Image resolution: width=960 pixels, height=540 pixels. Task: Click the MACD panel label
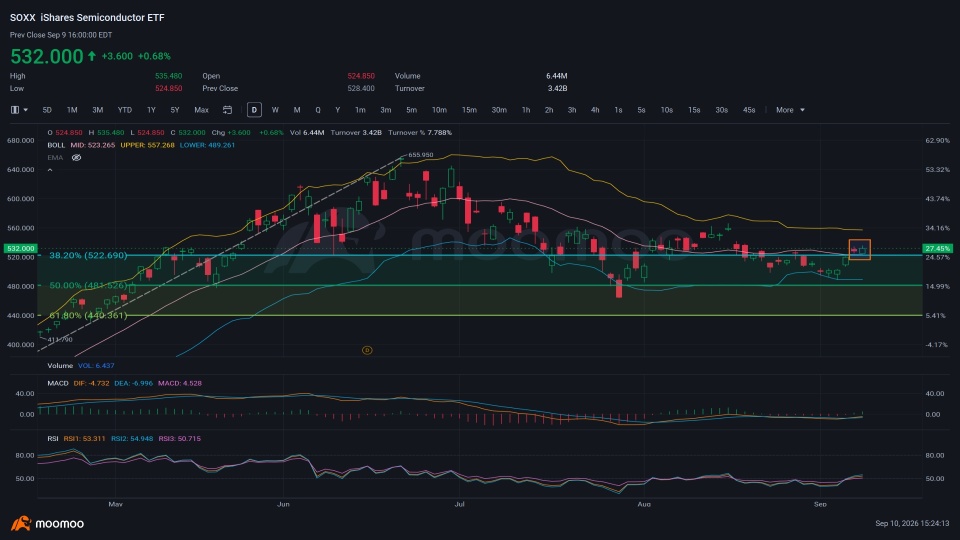coord(58,383)
